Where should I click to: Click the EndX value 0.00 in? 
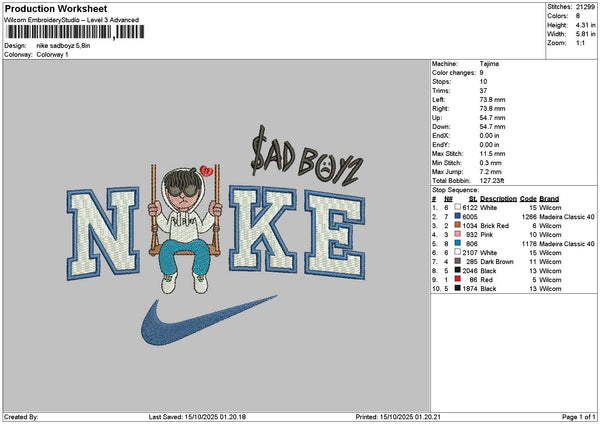489,135
